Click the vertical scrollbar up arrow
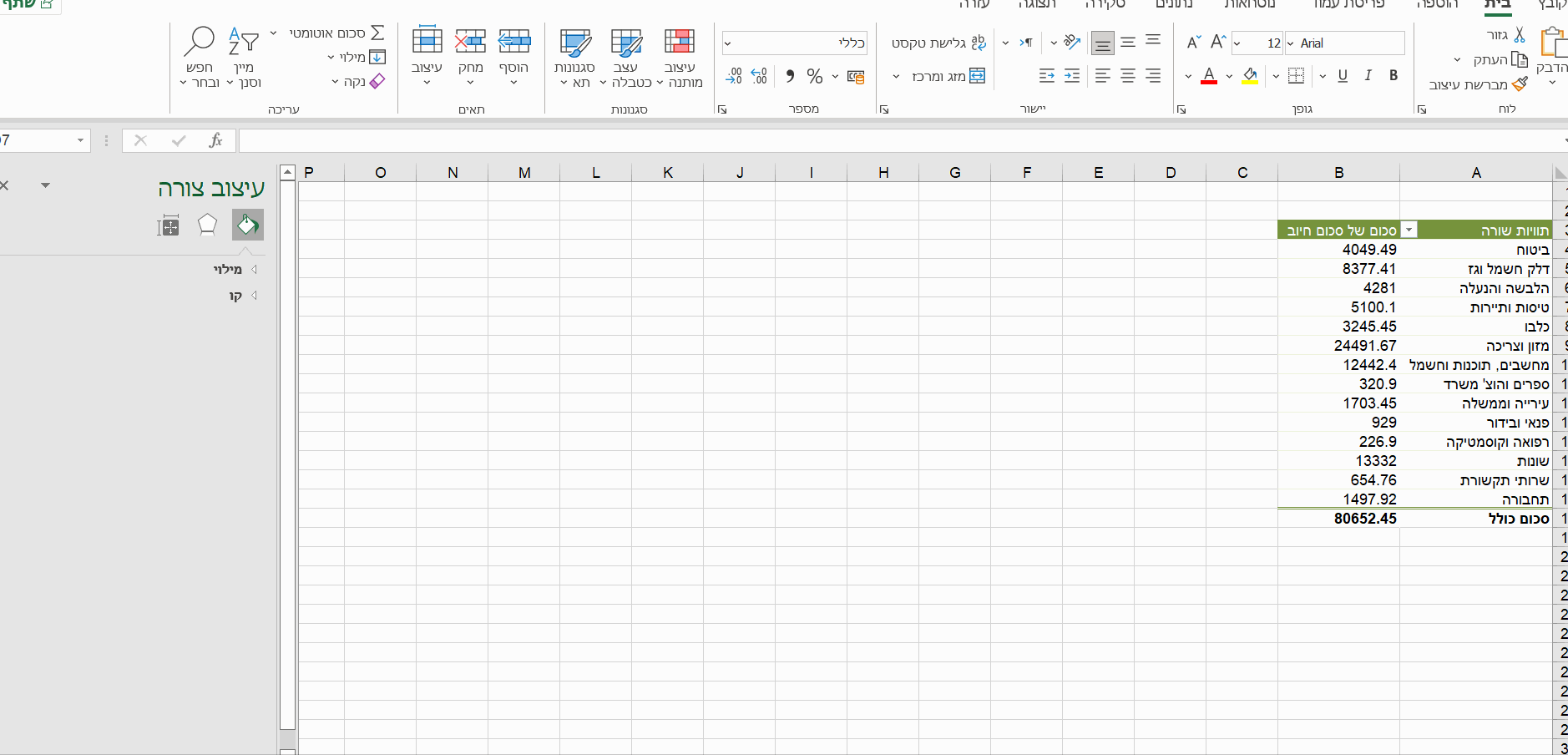 pos(287,172)
